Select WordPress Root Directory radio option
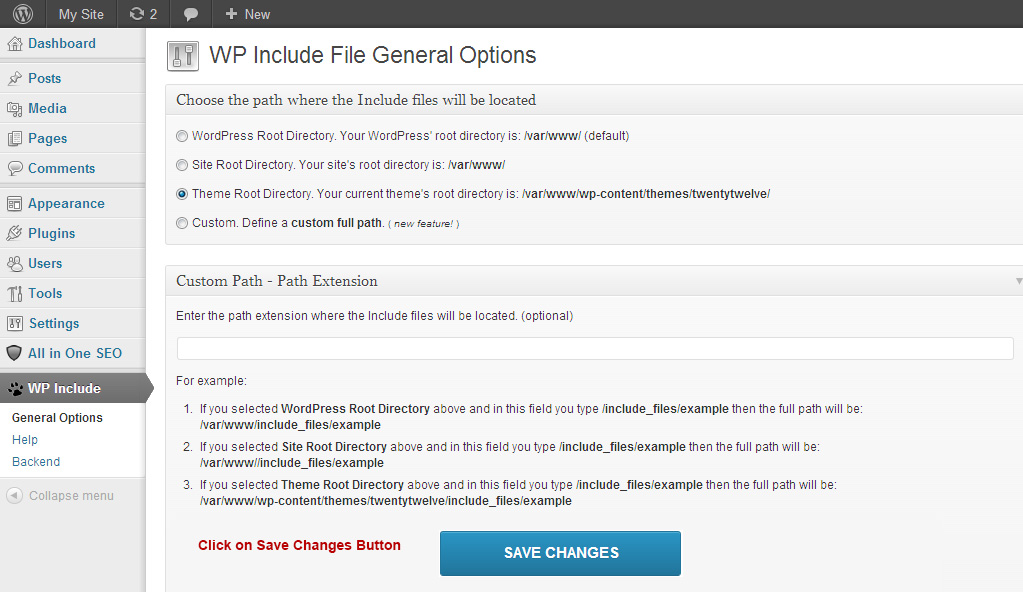Image resolution: width=1023 pixels, height=592 pixels. pos(182,136)
